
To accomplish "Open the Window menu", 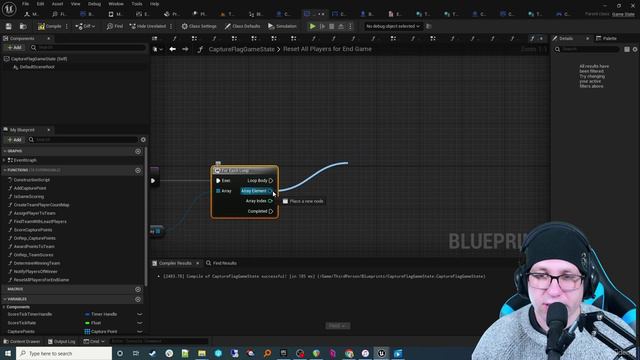I will click(x=116, y=4).
